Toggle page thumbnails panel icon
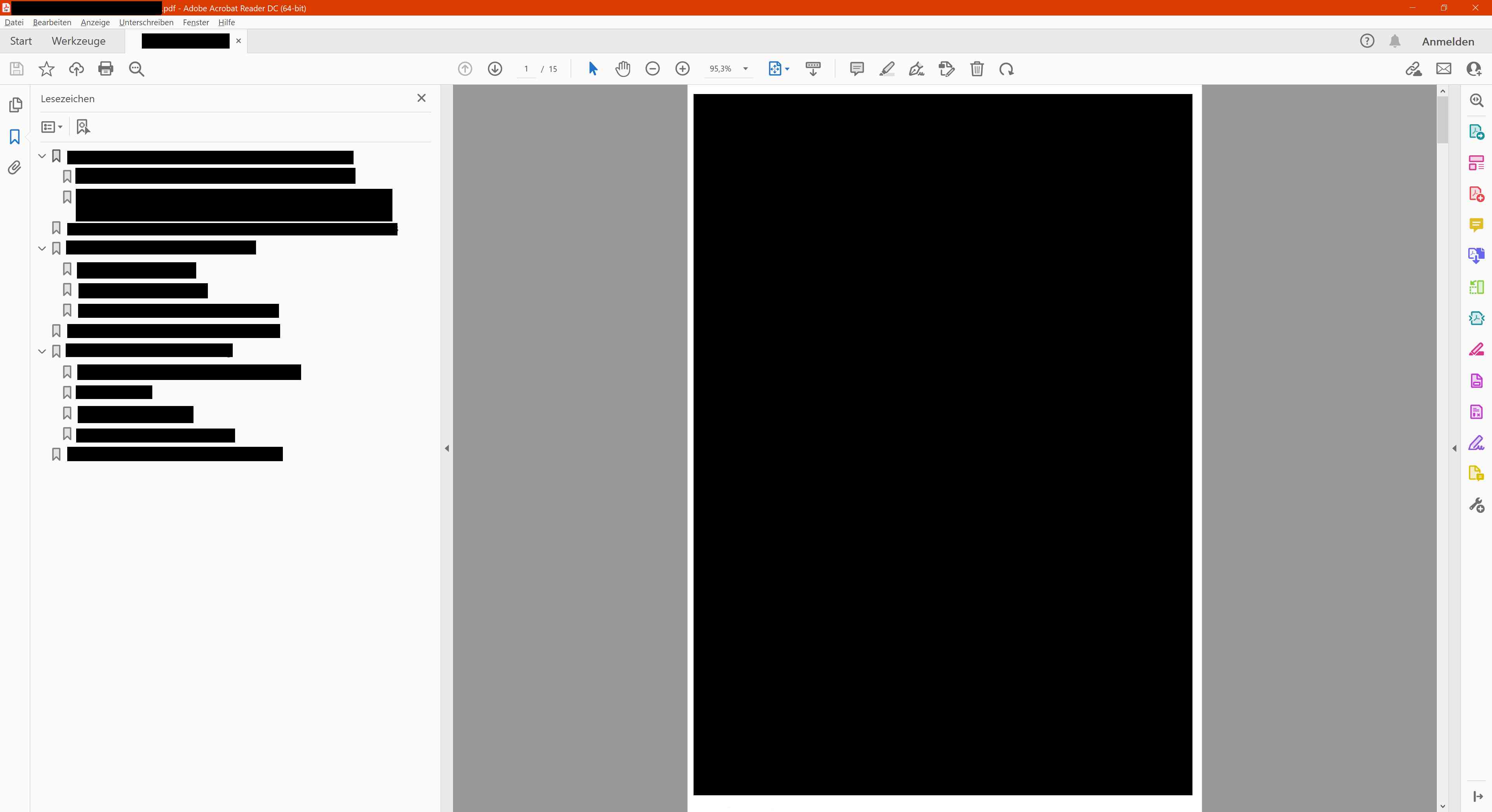Image resolution: width=1492 pixels, height=812 pixels. tap(15, 105)
